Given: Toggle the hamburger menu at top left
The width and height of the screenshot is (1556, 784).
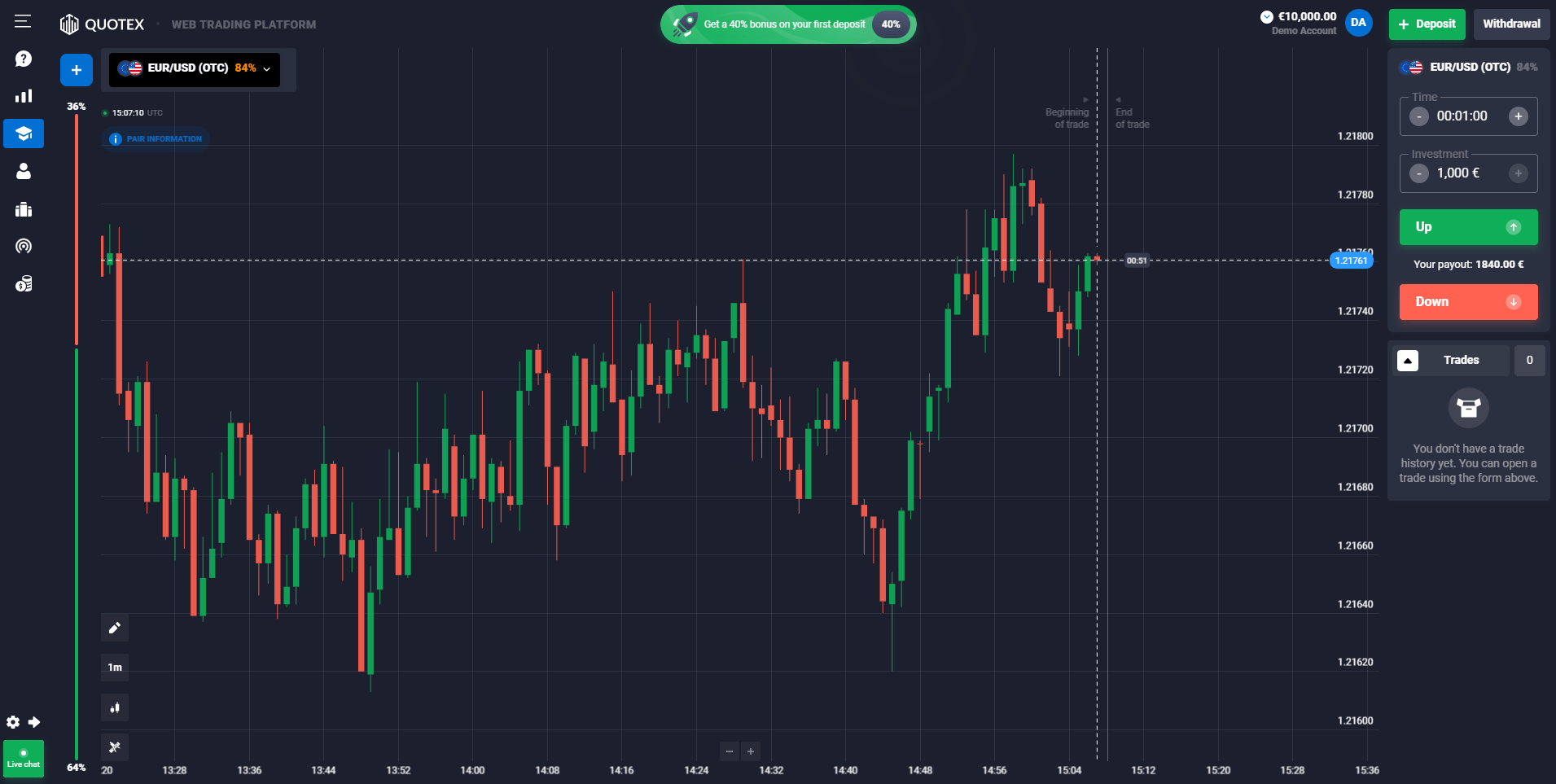Looking at the screenshot, I should coord(22,22).
